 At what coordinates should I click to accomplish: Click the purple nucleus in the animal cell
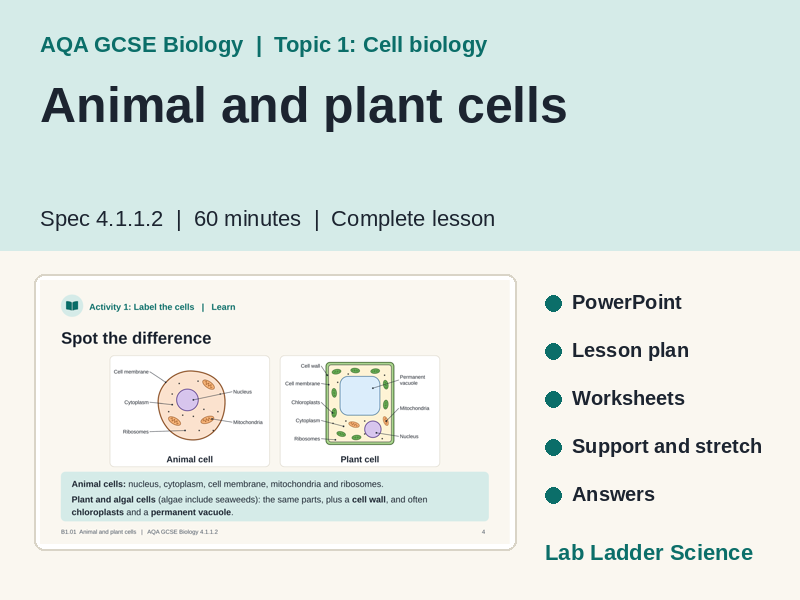(187, 399)
